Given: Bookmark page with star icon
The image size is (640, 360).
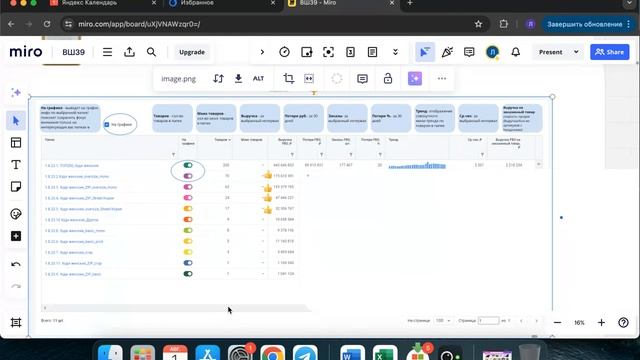Looking at the screenshot, I should [x=478, y=24].
